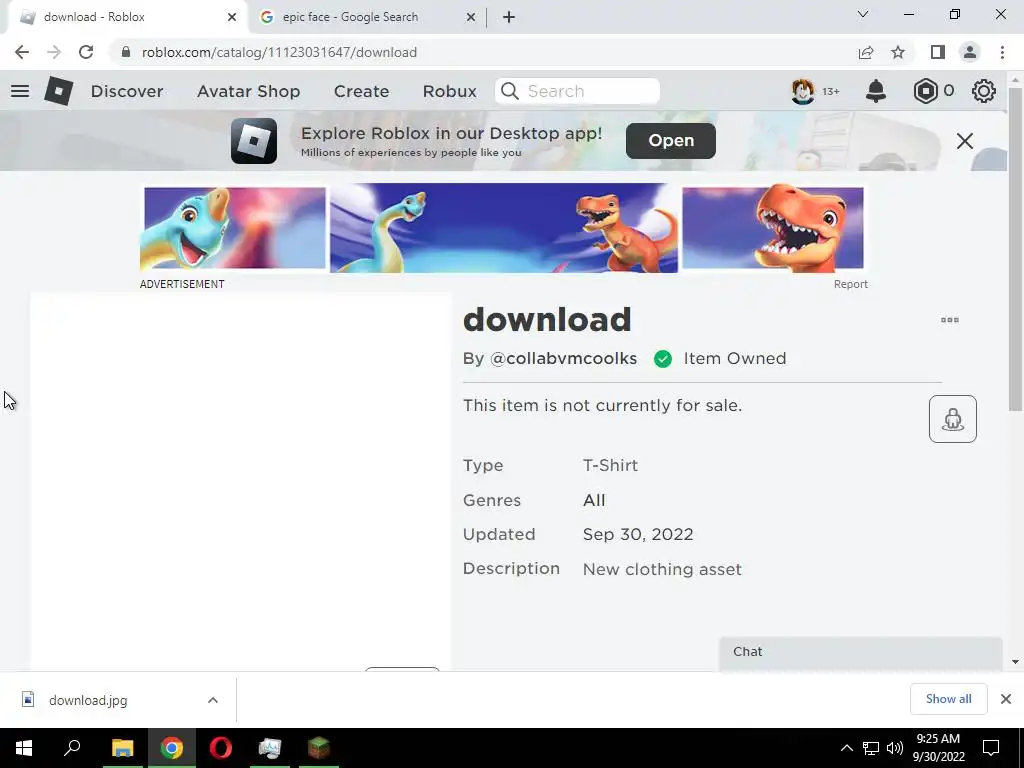Share this page icon in address bar
Viewport: 1024px width, 768px height.
click(866, 52)
